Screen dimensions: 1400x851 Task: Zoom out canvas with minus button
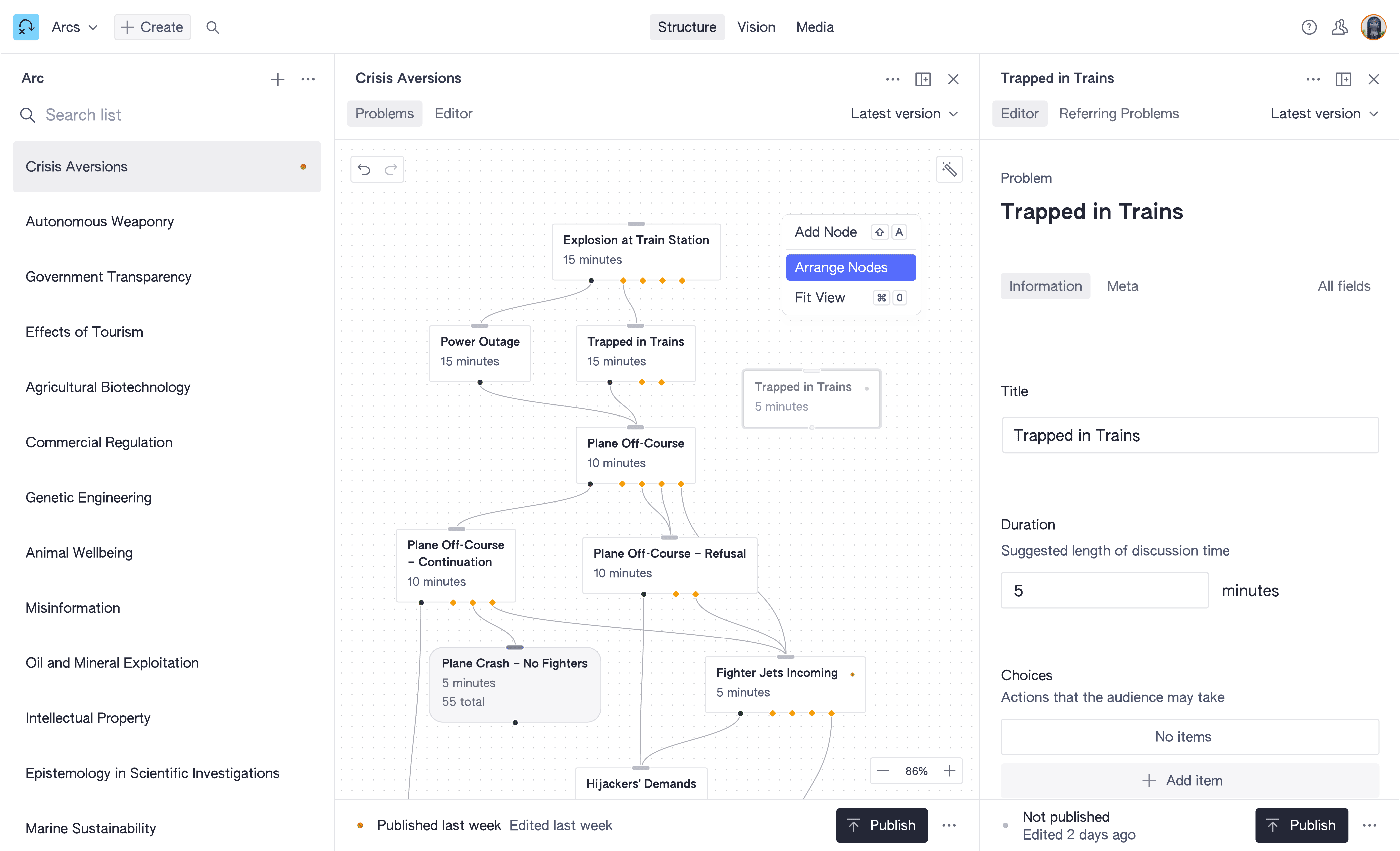(883, 771)
